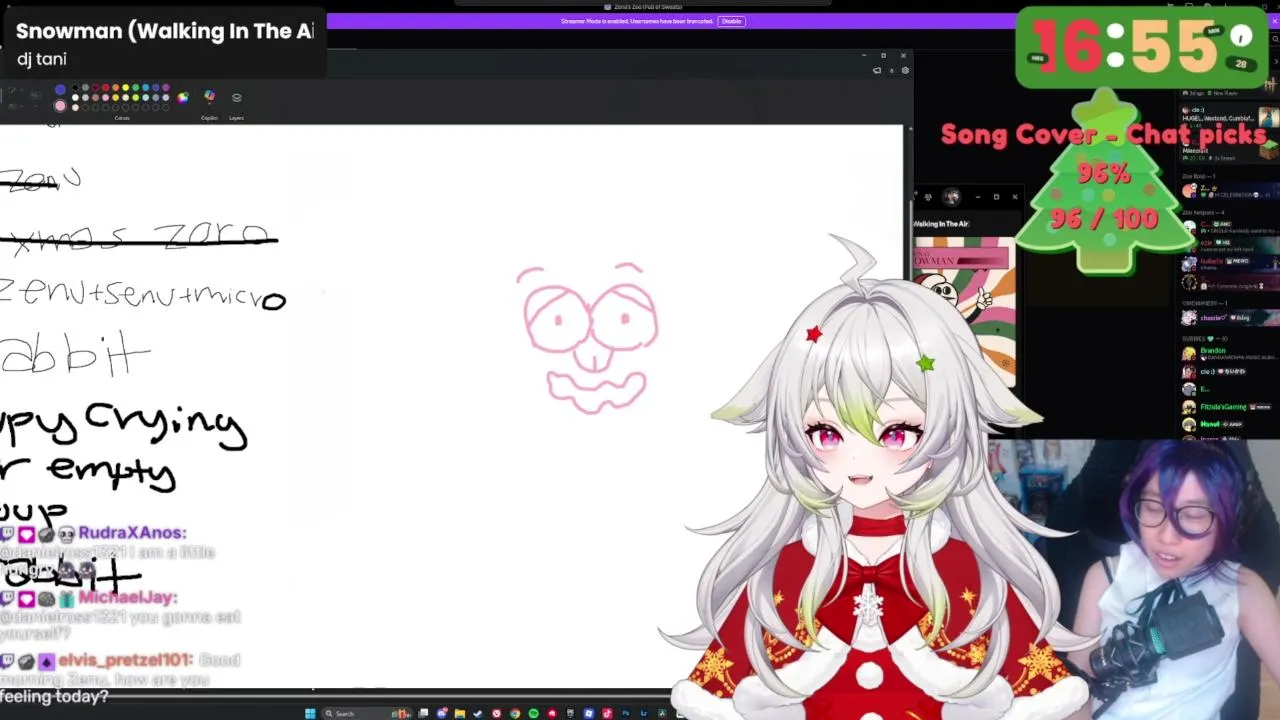Open Spotify from the taskbar

[x=533, y=713]
